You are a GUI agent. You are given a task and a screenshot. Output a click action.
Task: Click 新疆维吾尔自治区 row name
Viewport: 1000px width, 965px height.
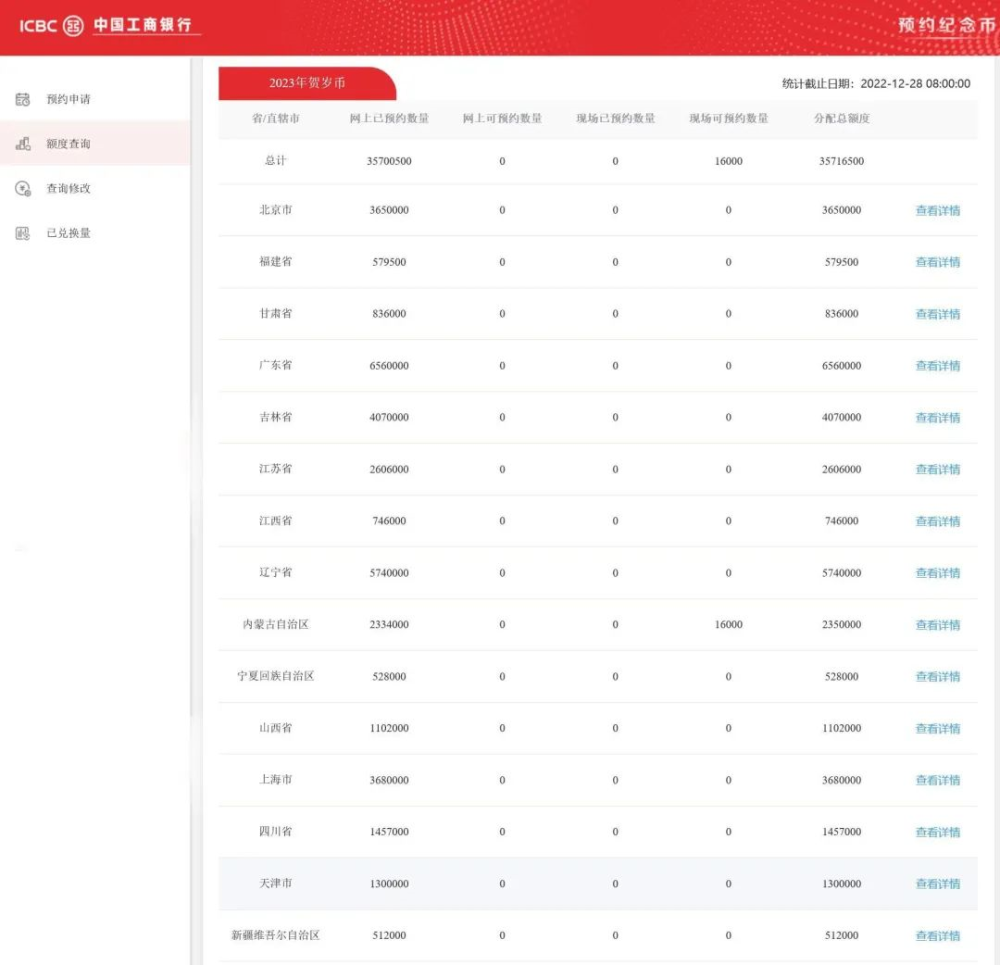(276, 935)
